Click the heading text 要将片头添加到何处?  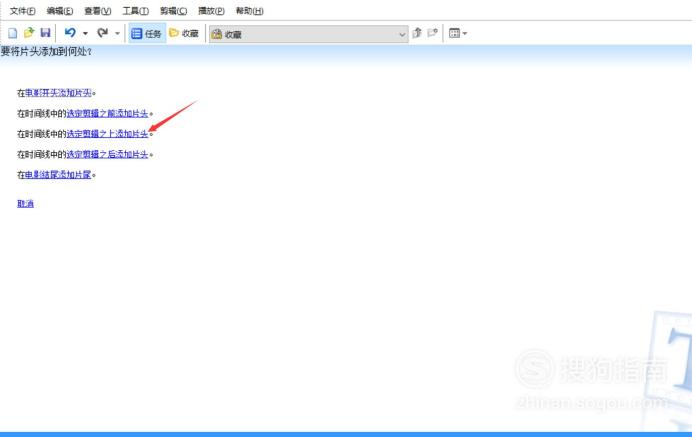click(x=46, y=51)
